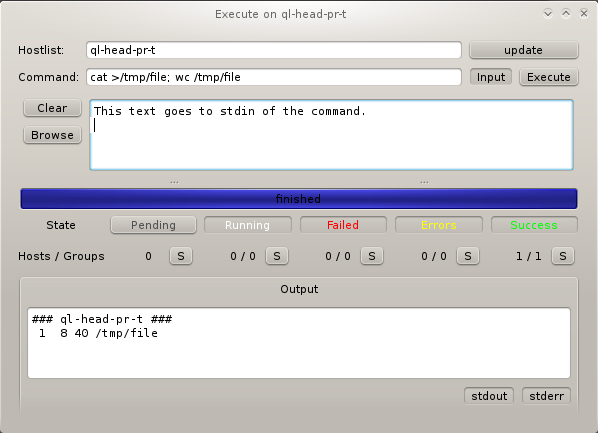The width and height of the screenshot is (598, 433).
Task: Toggle stderr output display
Action: [546, 396]
